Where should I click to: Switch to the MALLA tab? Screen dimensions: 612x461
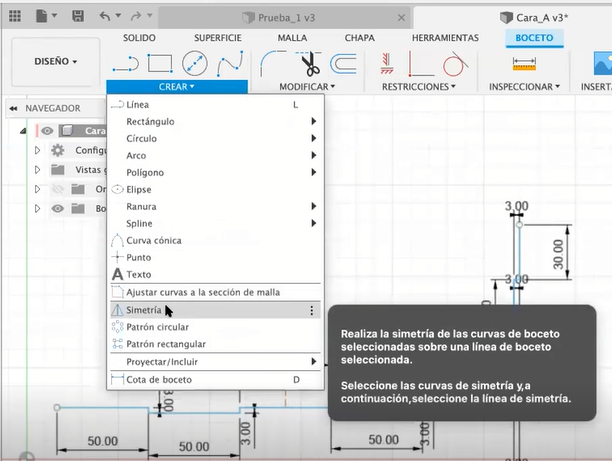click(x=292, y=38)
